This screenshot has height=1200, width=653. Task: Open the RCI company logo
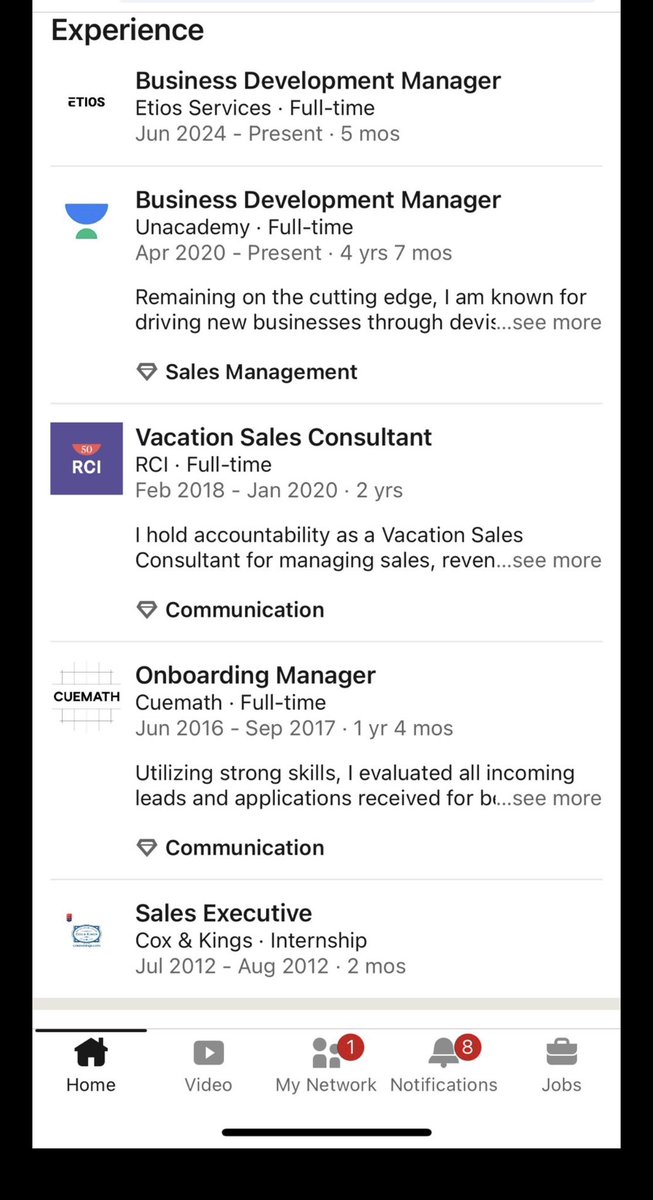[x=86, y=458]
